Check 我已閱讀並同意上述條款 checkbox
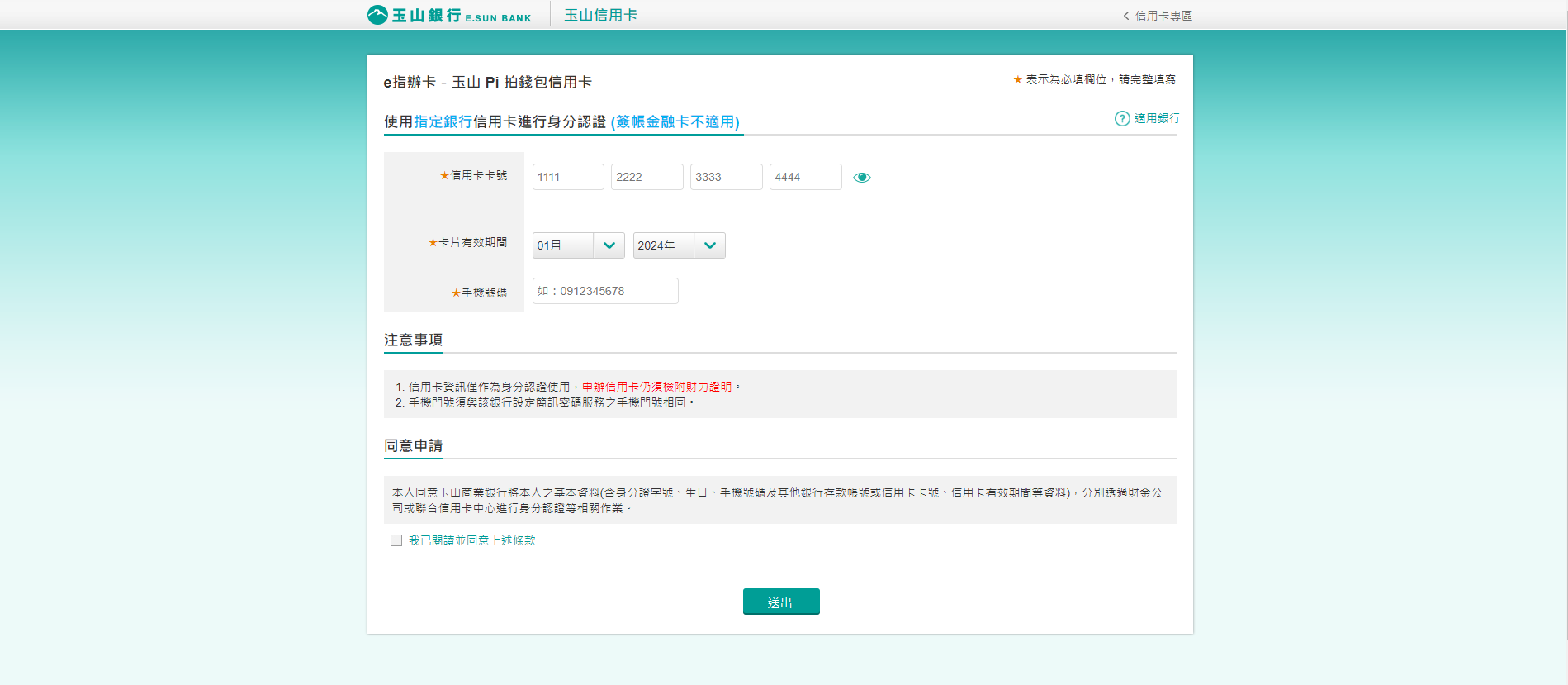This screenshot has width=1568, height=685. tap(396, 540)
